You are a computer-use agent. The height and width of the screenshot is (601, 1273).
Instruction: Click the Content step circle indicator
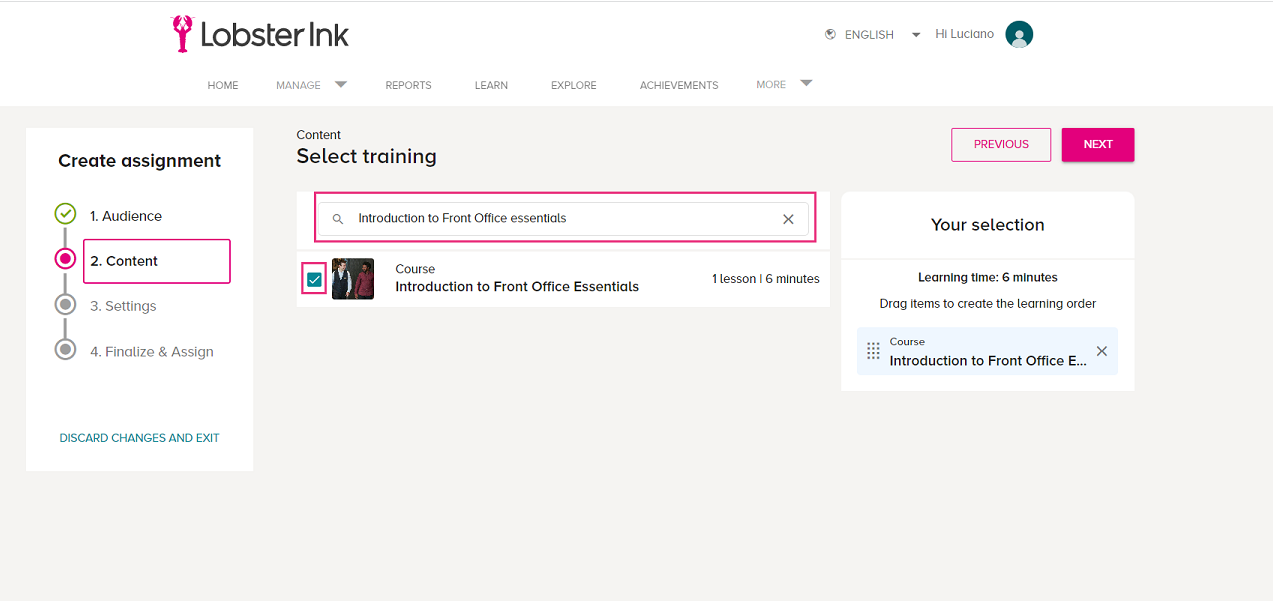(x=65, y=259)
